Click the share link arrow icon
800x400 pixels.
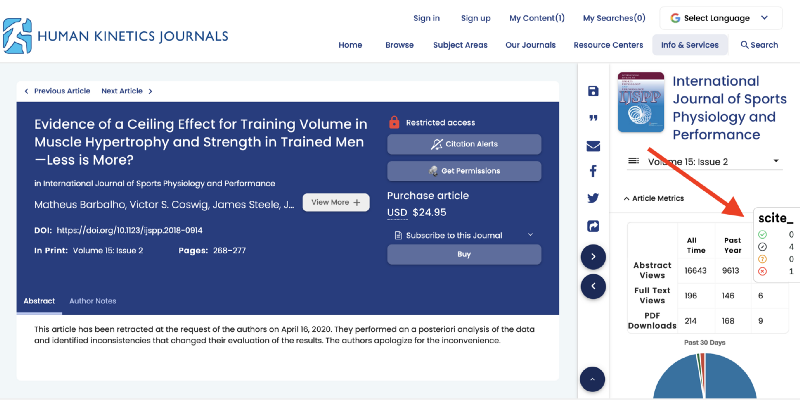(593, 226)
